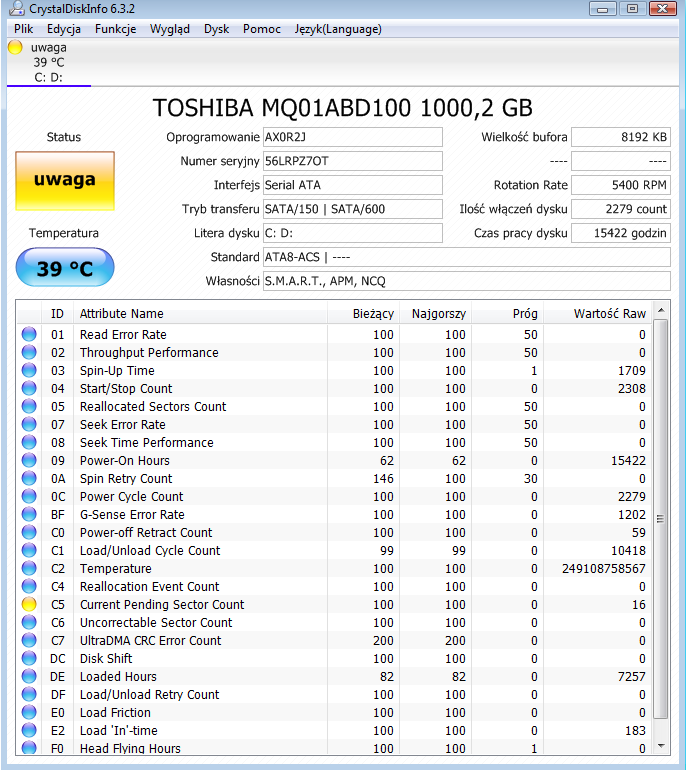Click blue status icon for Power Cycle Count
The image size is (686, 770).
click(29, 496)
